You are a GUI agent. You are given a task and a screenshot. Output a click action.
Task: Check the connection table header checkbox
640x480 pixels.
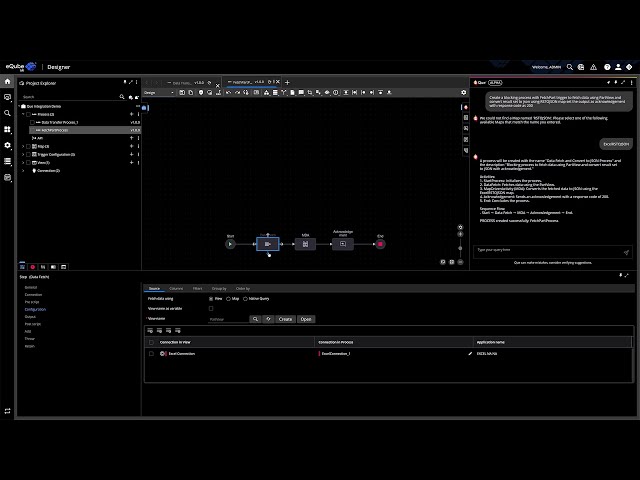point(151,342)
